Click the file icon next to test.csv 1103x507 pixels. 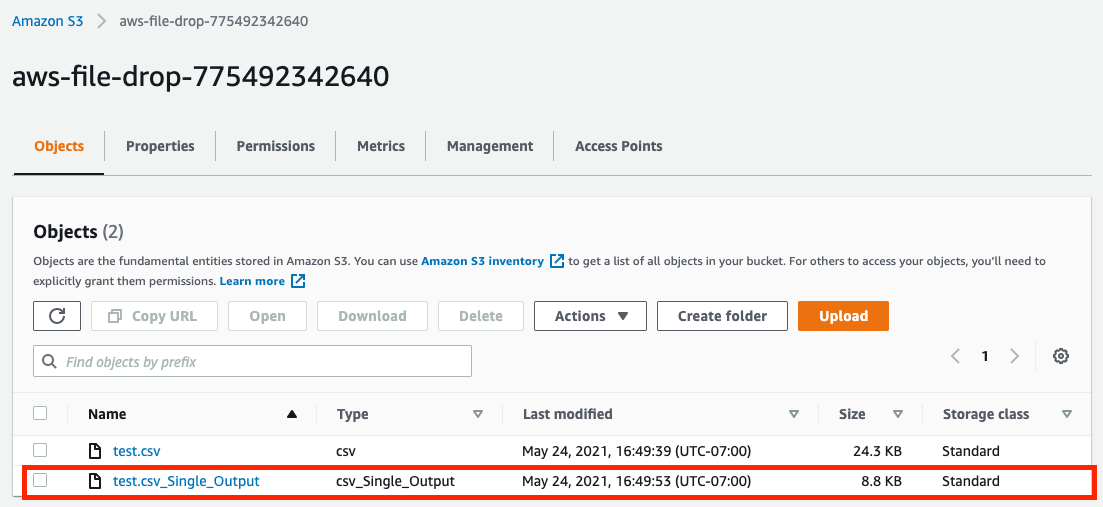96,452
